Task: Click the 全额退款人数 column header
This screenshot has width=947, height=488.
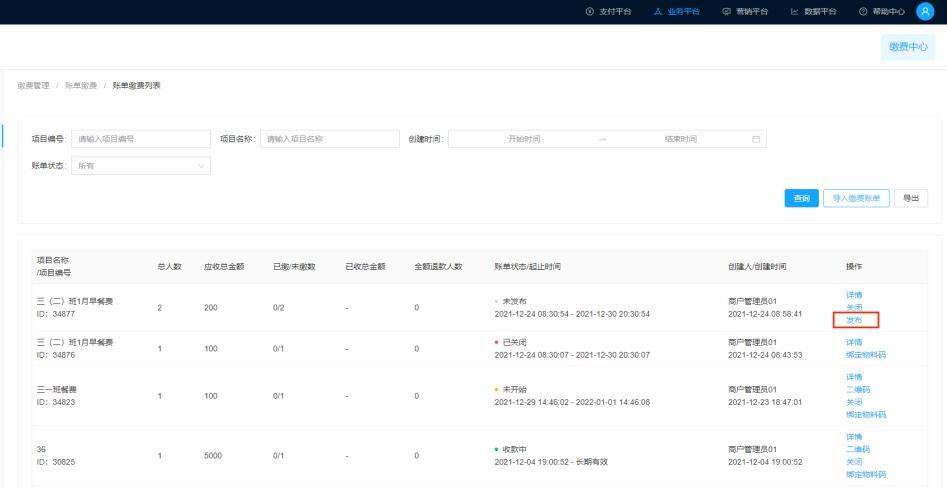Action: (438, 266)
